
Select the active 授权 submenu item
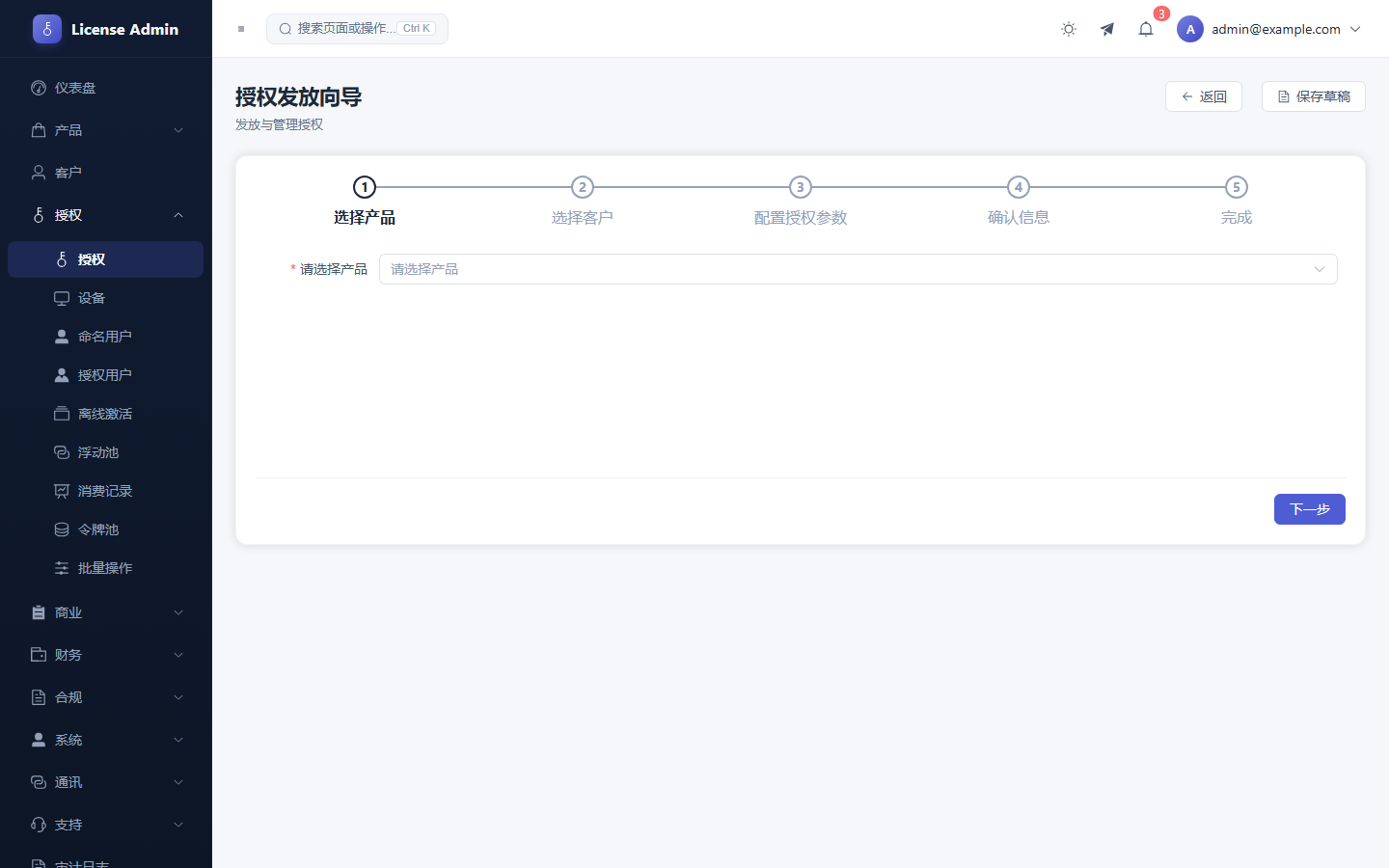106,259
